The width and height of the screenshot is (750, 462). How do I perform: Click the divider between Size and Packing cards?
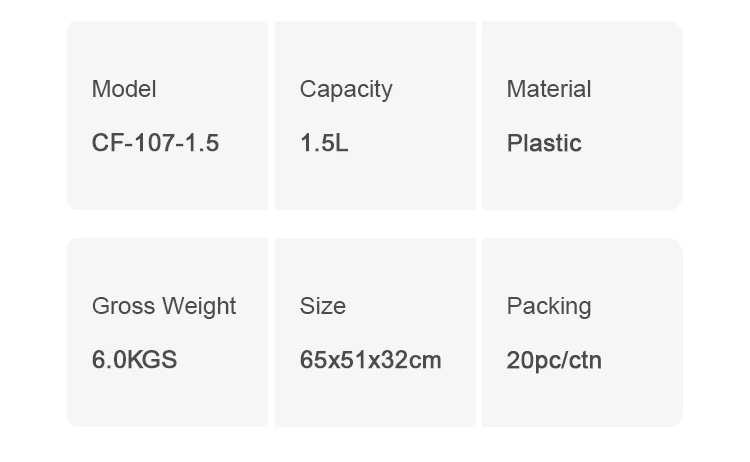[479, 332]
